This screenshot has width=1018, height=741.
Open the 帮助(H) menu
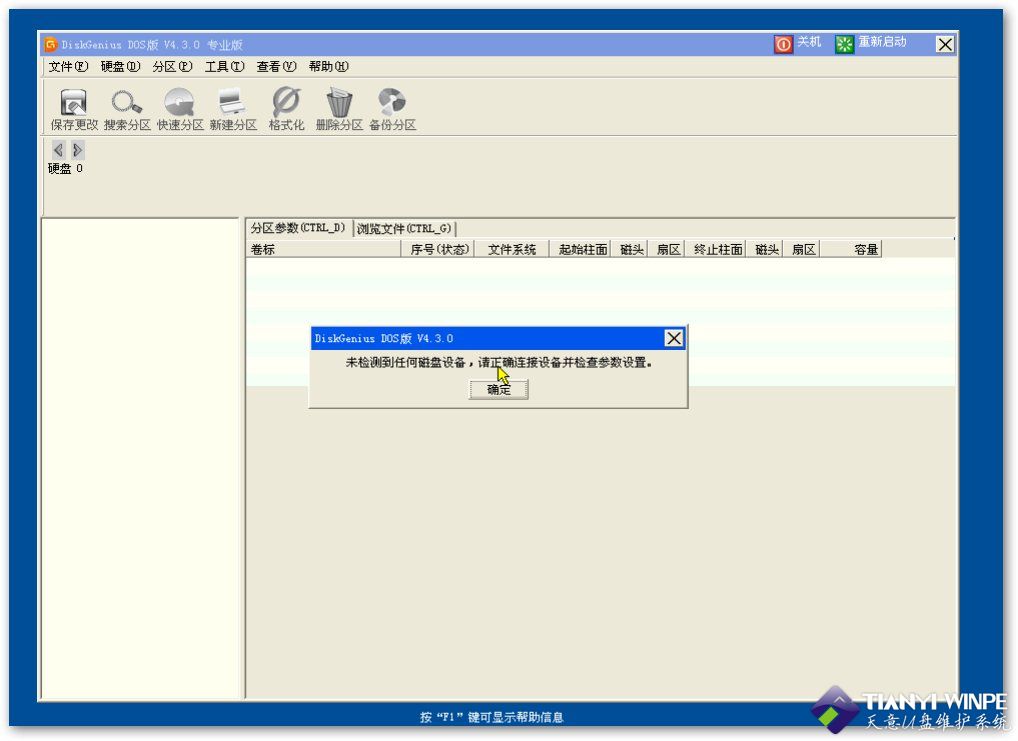(x=329, y=66)
